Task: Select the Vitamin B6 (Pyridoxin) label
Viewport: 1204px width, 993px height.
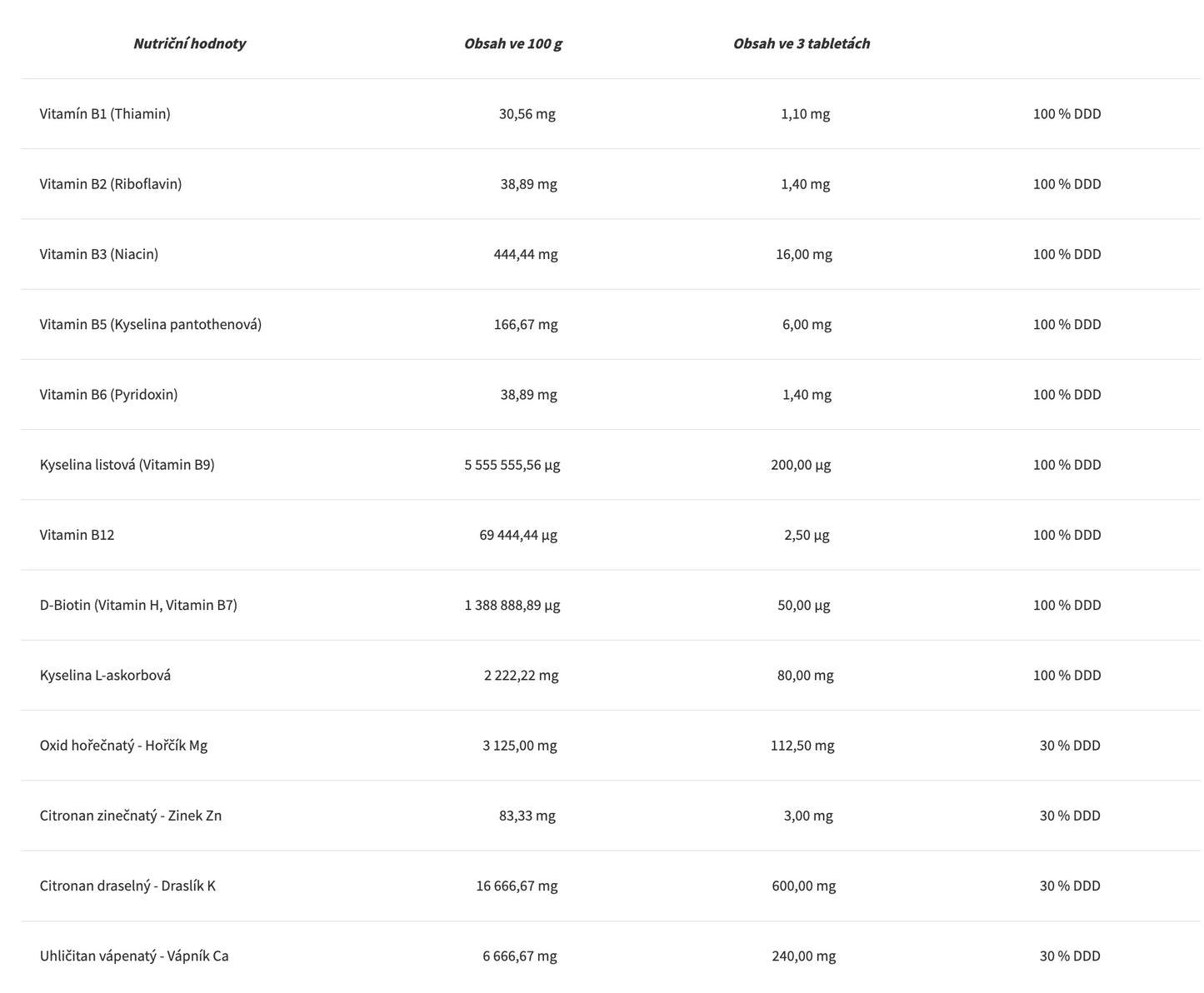Action: tap(108, 394)
